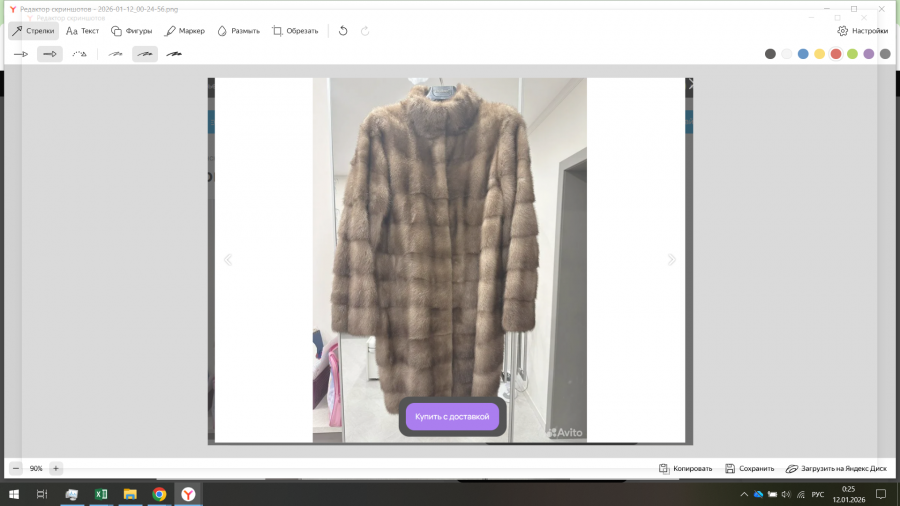Undo the last edit with the undo arrow
This screenshot has width=900, height=506.
tap(343, 31)
